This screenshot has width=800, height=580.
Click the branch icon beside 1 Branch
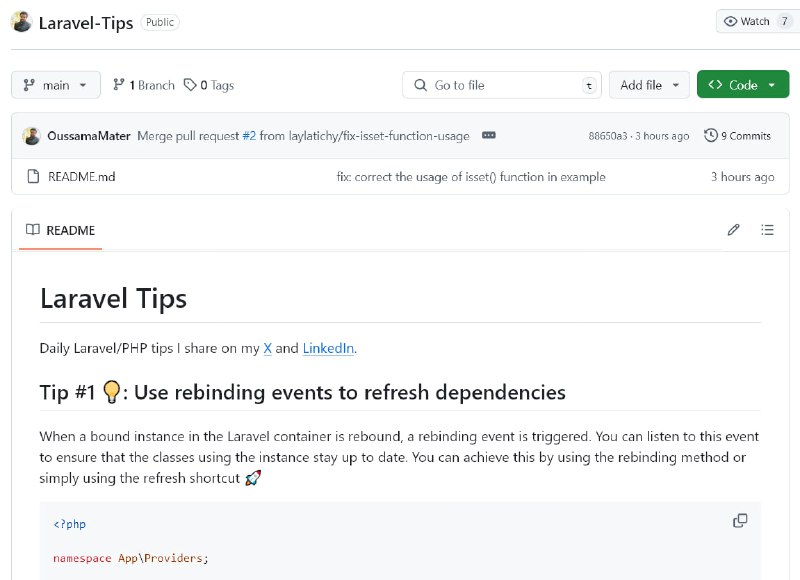pos(118,85)
